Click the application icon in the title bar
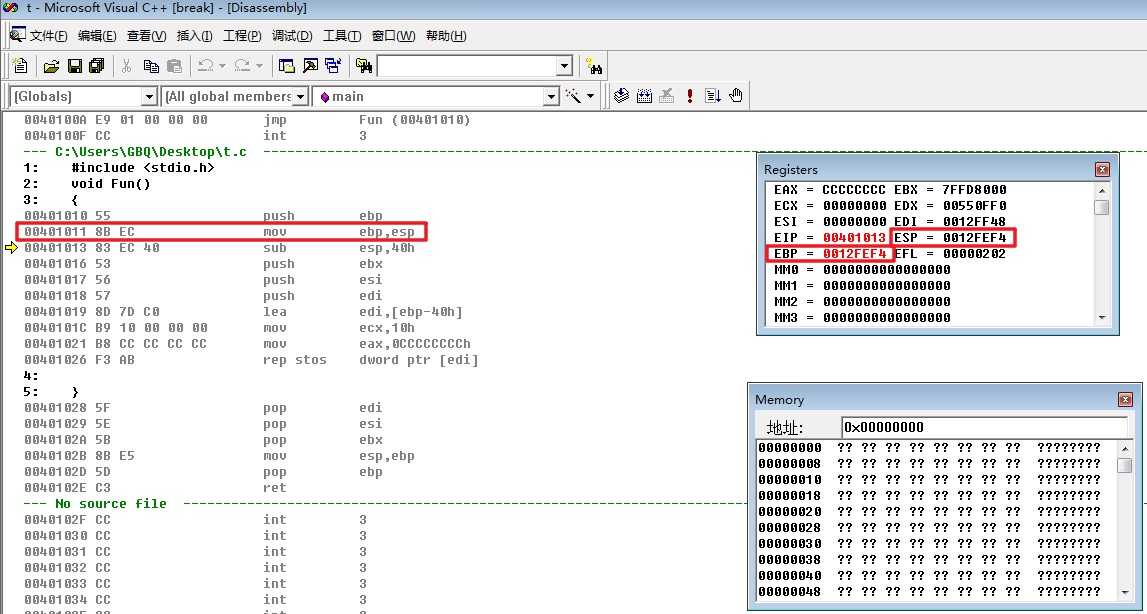 [x=10, y=8]
